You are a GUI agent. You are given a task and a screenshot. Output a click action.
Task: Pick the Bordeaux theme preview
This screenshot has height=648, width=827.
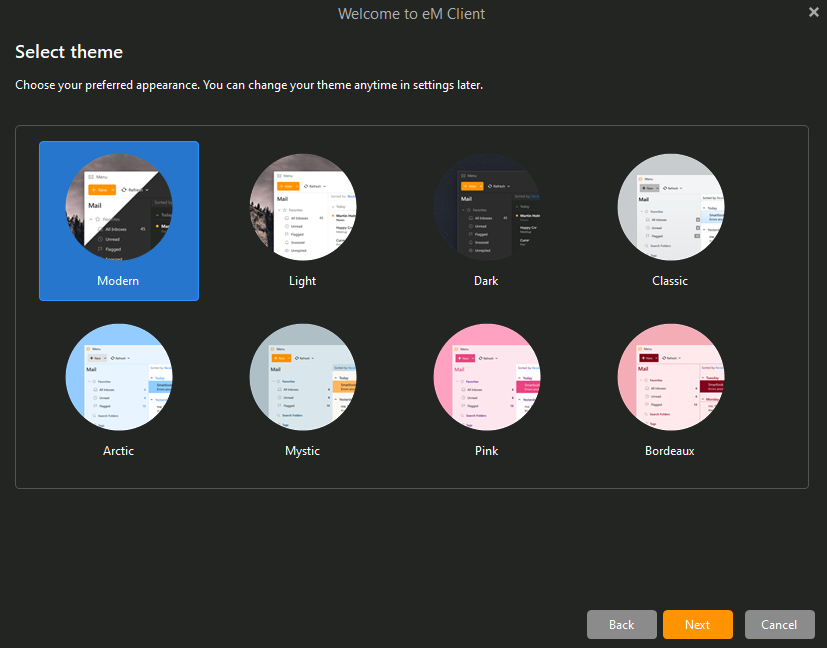tap(669, 377)
